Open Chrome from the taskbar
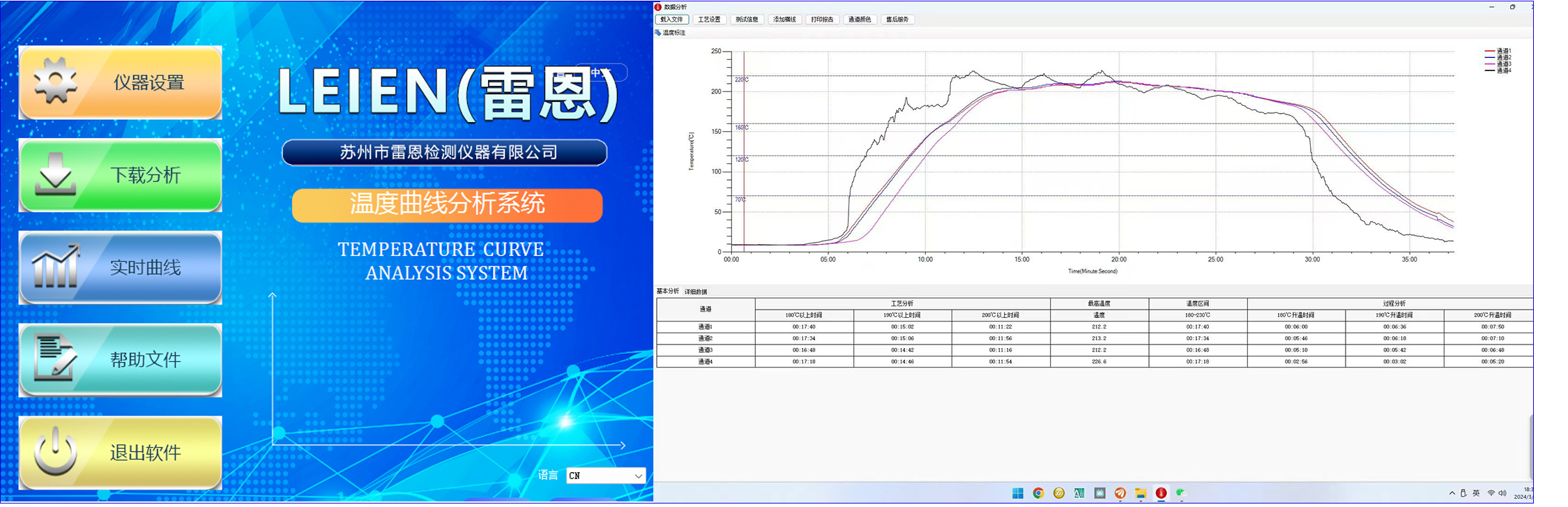The height and width of the screenshot is (507, 1568). click(1038, 493)
